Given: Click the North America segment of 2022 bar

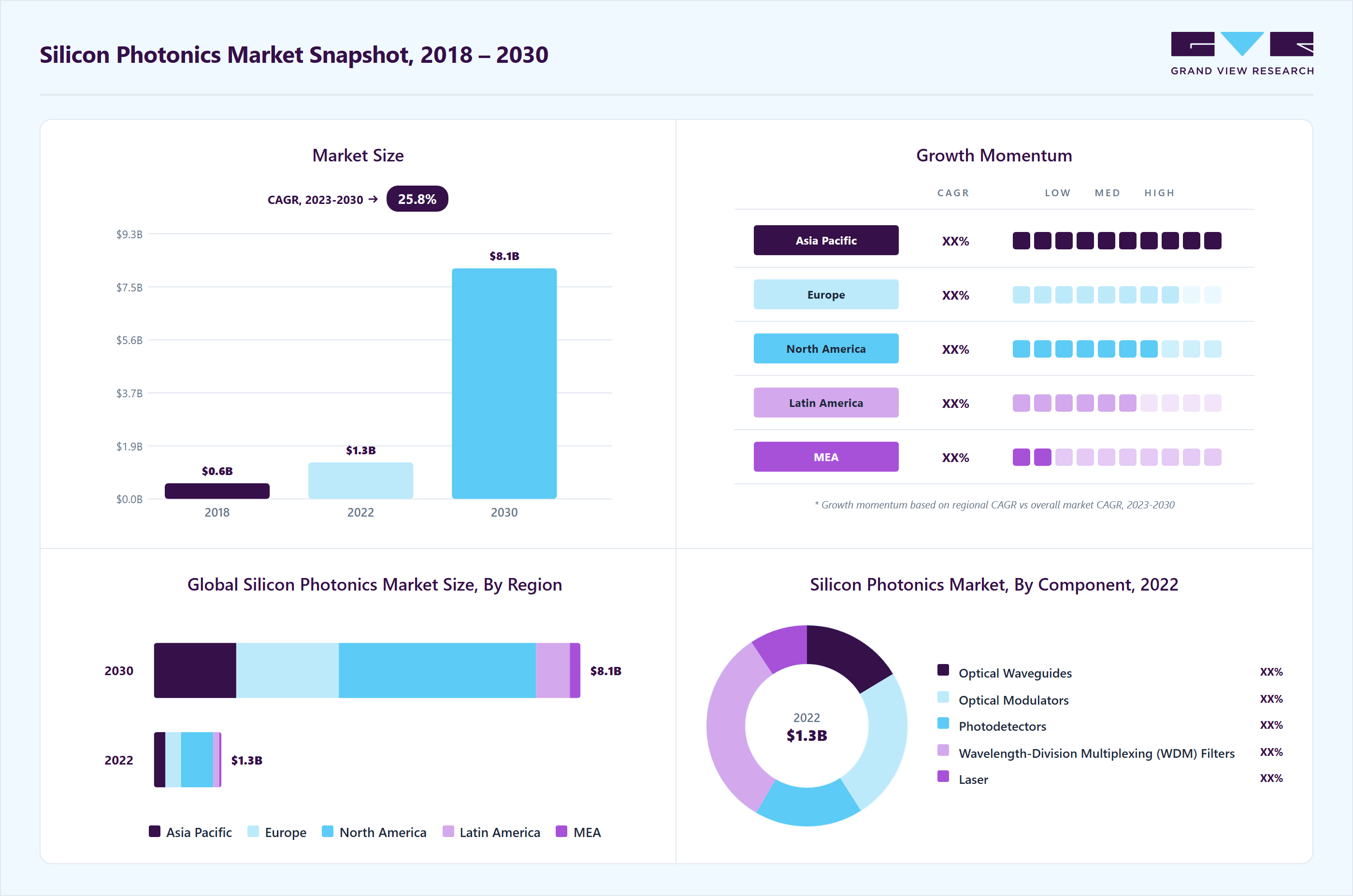Looking at the screenshot, I should [x=197, y=759].
